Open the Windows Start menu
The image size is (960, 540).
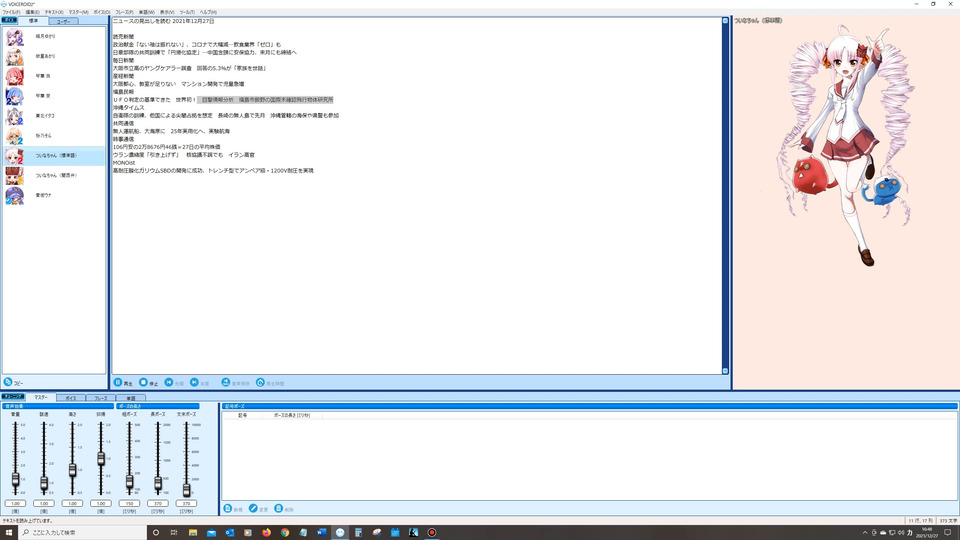point(9,532)
